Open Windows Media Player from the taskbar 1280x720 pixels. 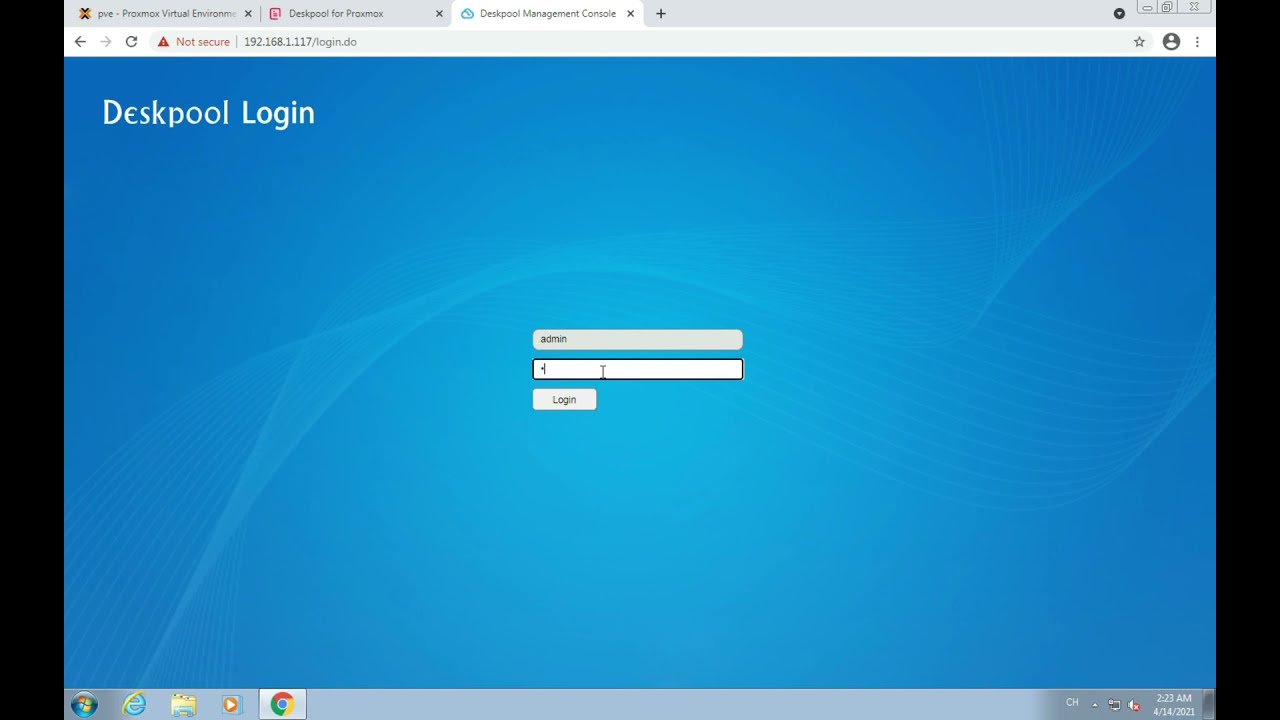click(x=232, y=705)
